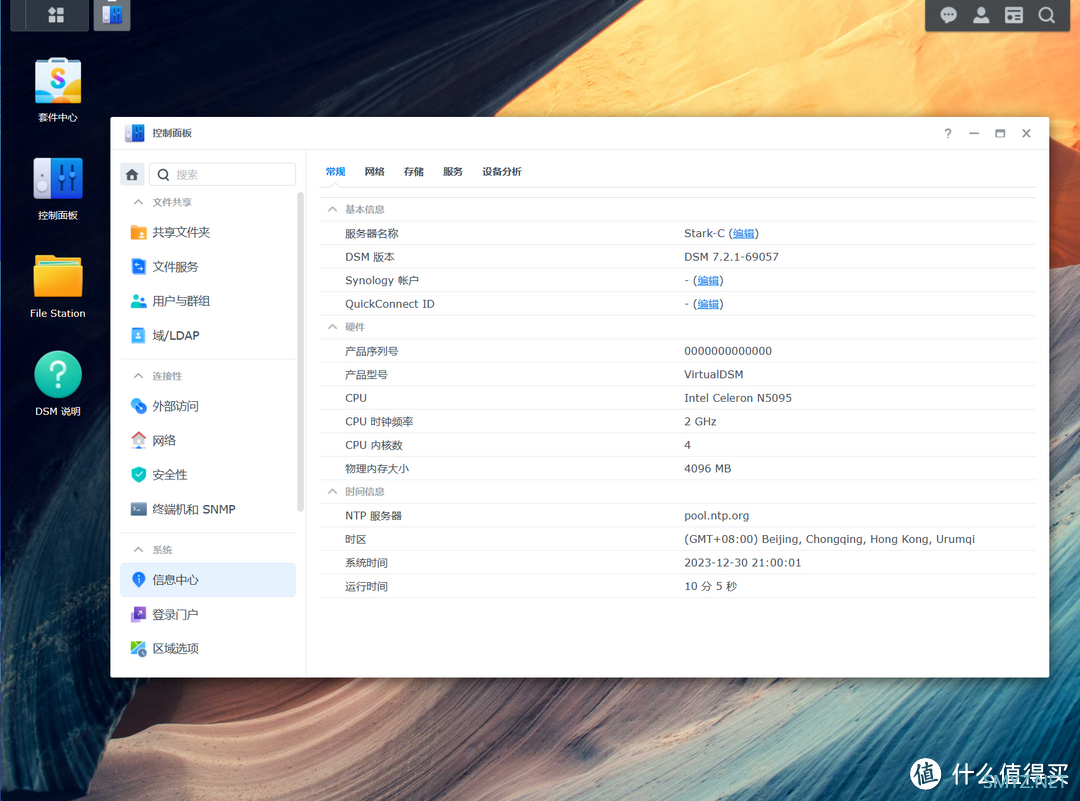
Task: Edit the Synology 帐户 link
Action: (708, 281)
